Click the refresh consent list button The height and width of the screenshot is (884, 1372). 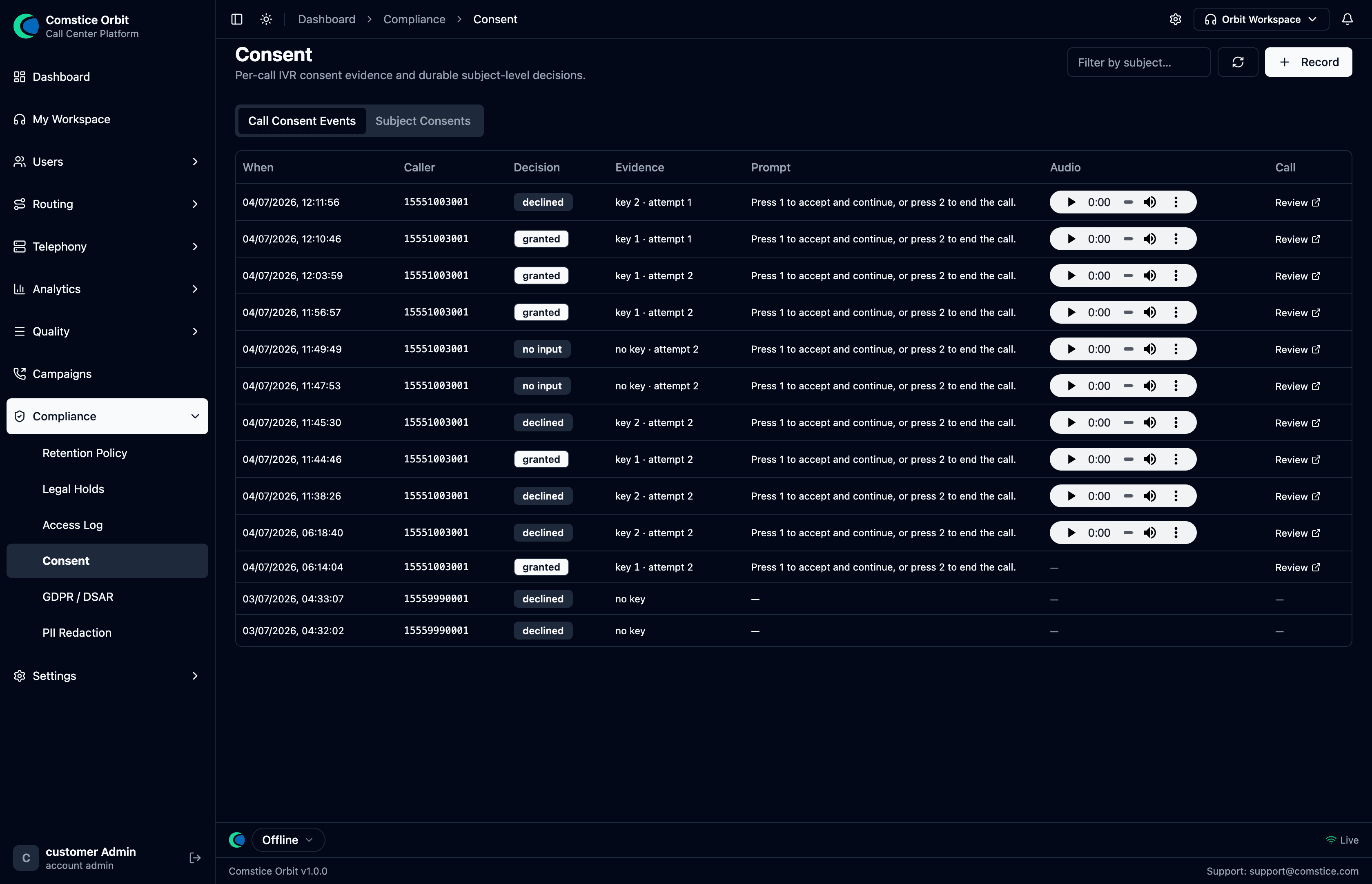point(1238,62)
